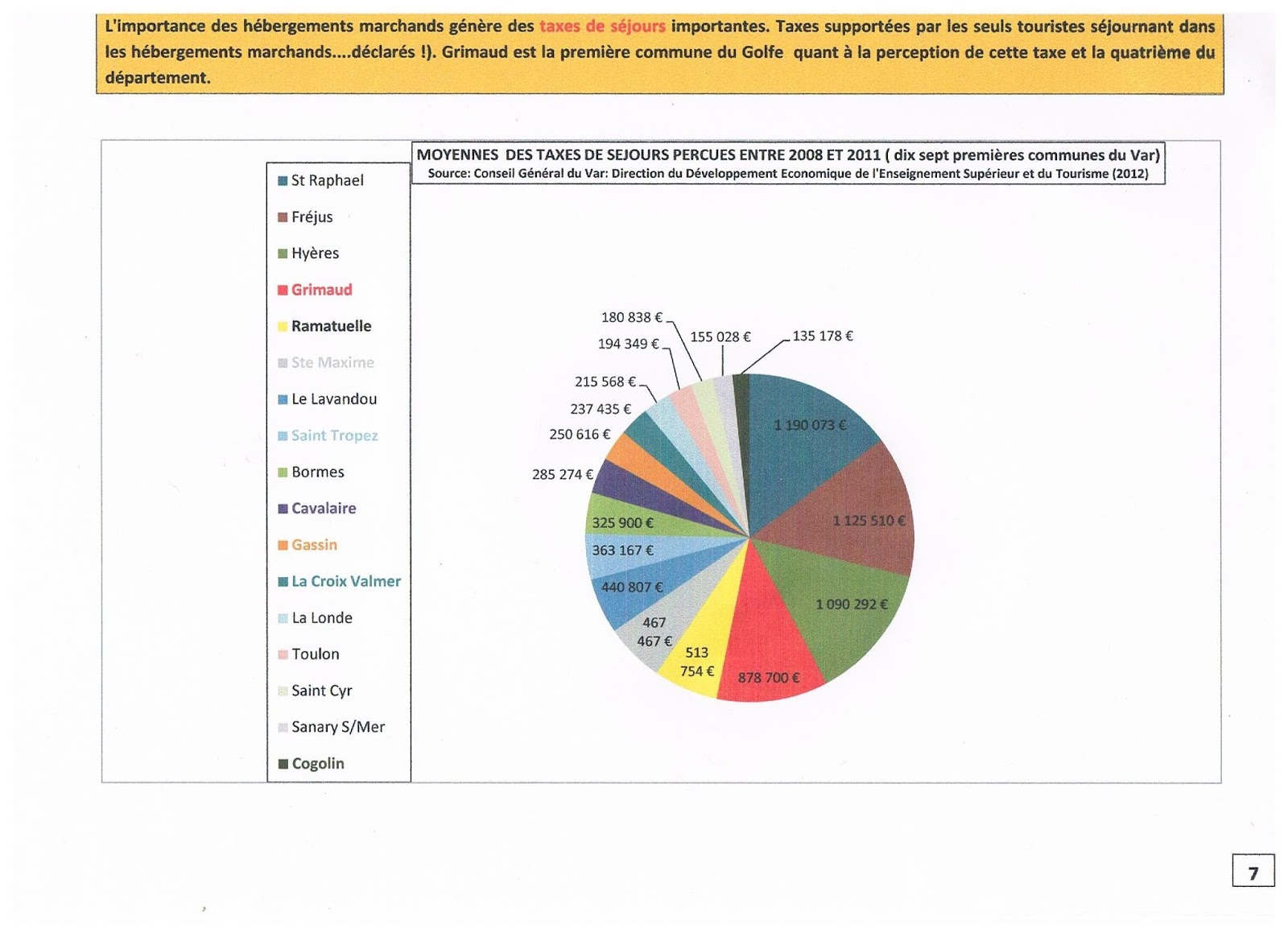
Task: Click the La Croix Valmer legend entry
Action: [339, 581]
